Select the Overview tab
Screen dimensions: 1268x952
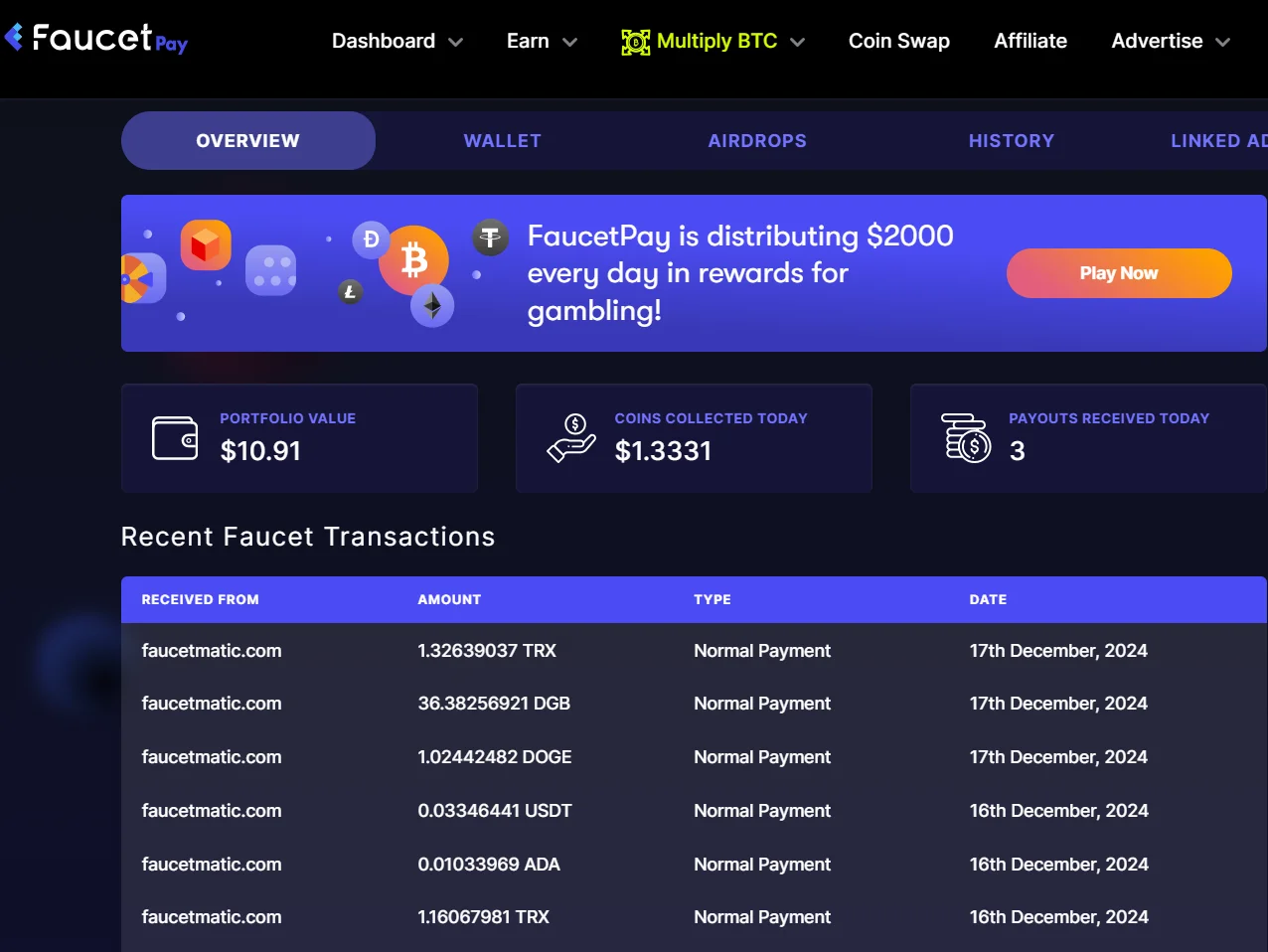tap(248, 140)
